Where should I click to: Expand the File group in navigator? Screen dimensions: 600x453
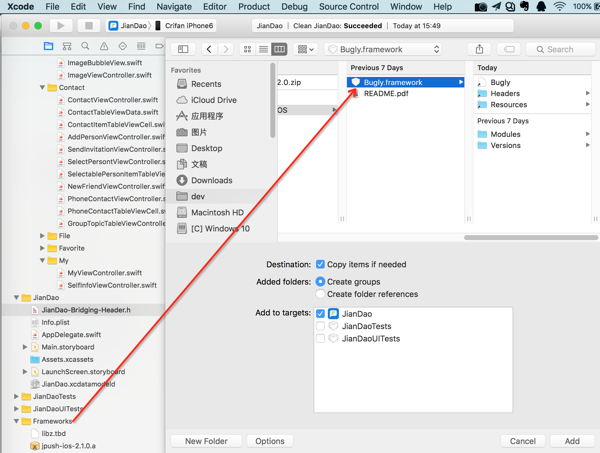tap(42, 236)
